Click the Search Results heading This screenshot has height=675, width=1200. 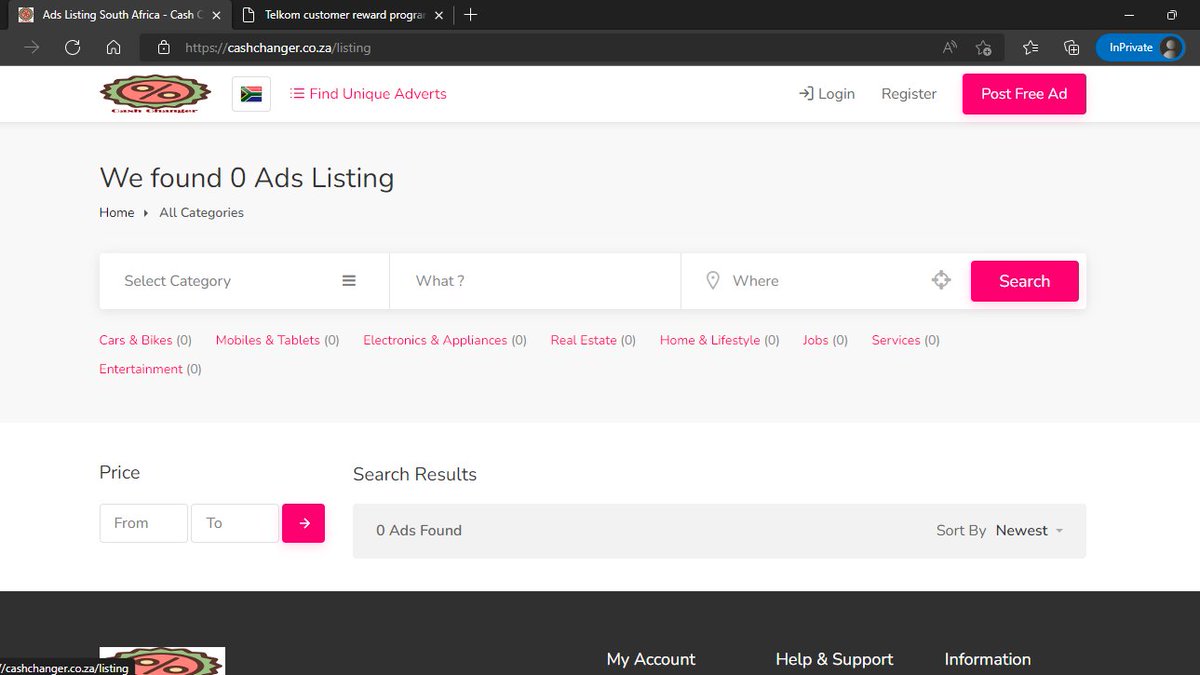(x=415, y=474)
